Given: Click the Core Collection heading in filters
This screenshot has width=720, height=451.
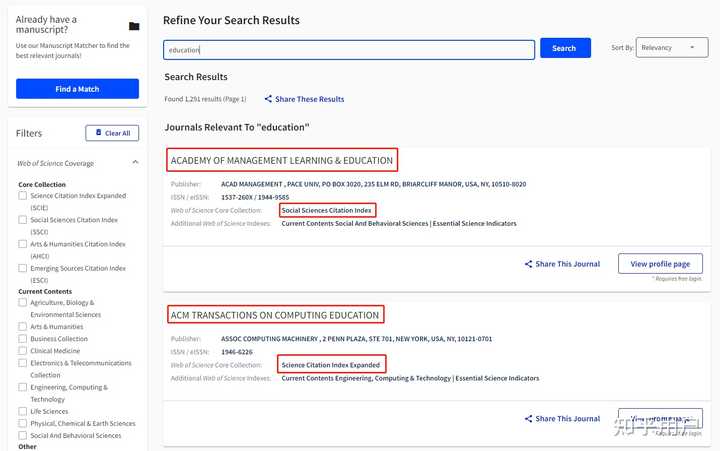Looking at the screenshot, I should (x=42, y=185).
